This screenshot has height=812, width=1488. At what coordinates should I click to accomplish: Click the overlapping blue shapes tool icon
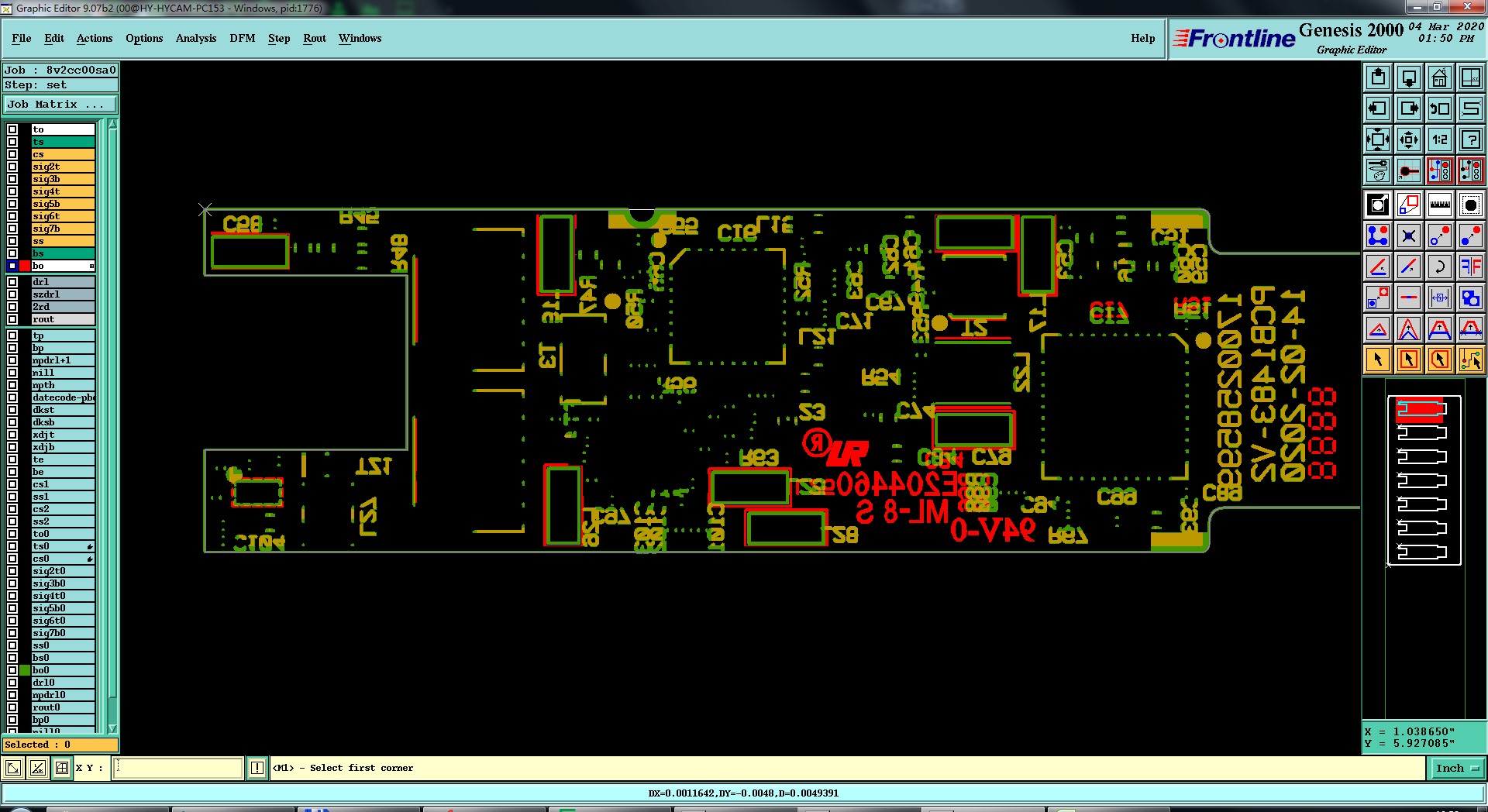point(1471,298)
